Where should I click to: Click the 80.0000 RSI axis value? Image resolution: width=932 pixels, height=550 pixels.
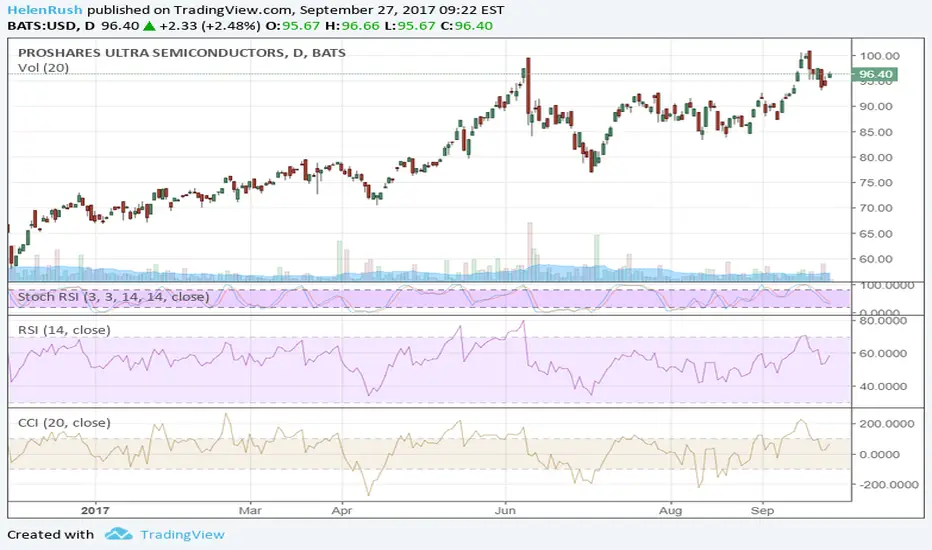(x=883, y=320)
